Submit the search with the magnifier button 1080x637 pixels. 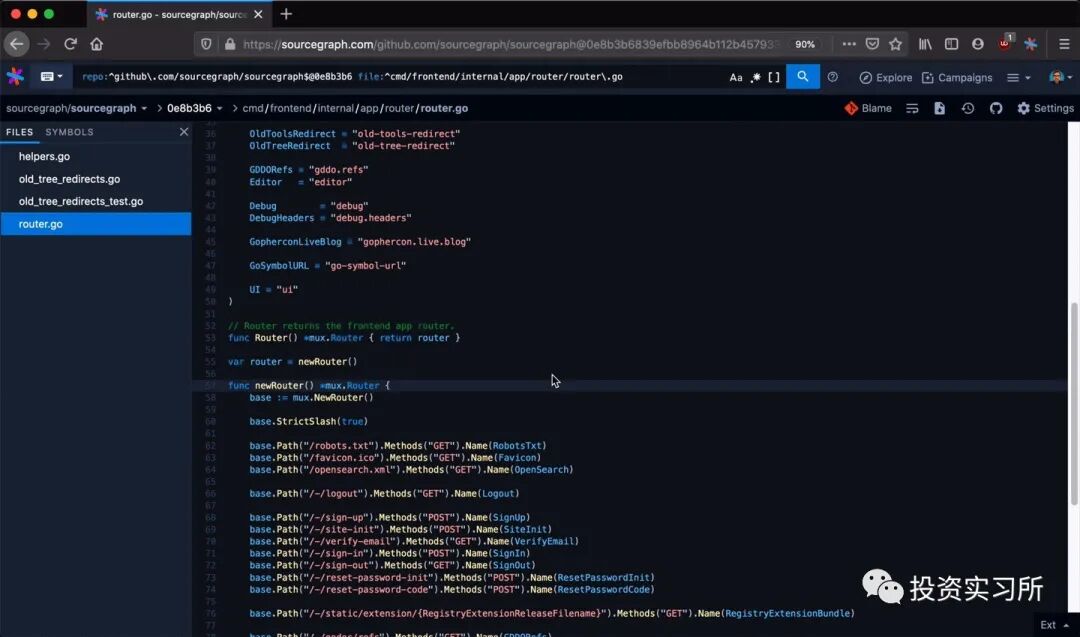point(802,76)
